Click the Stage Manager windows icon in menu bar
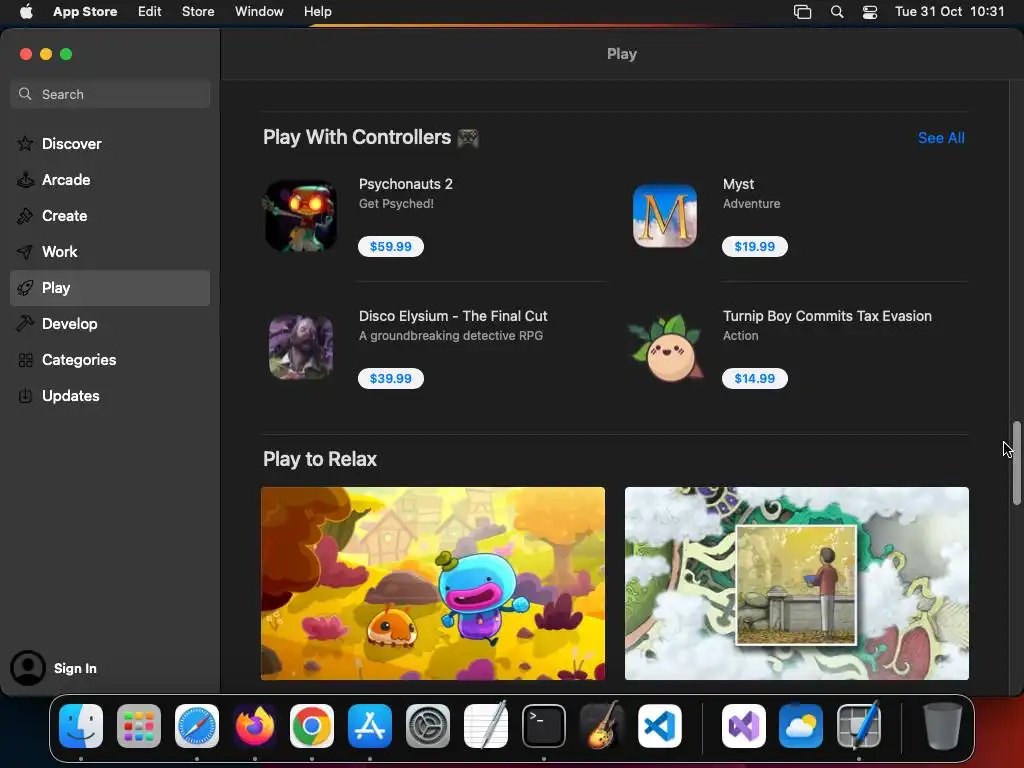The width and height of the screenshot is (1024, 768). pos(803,12)
